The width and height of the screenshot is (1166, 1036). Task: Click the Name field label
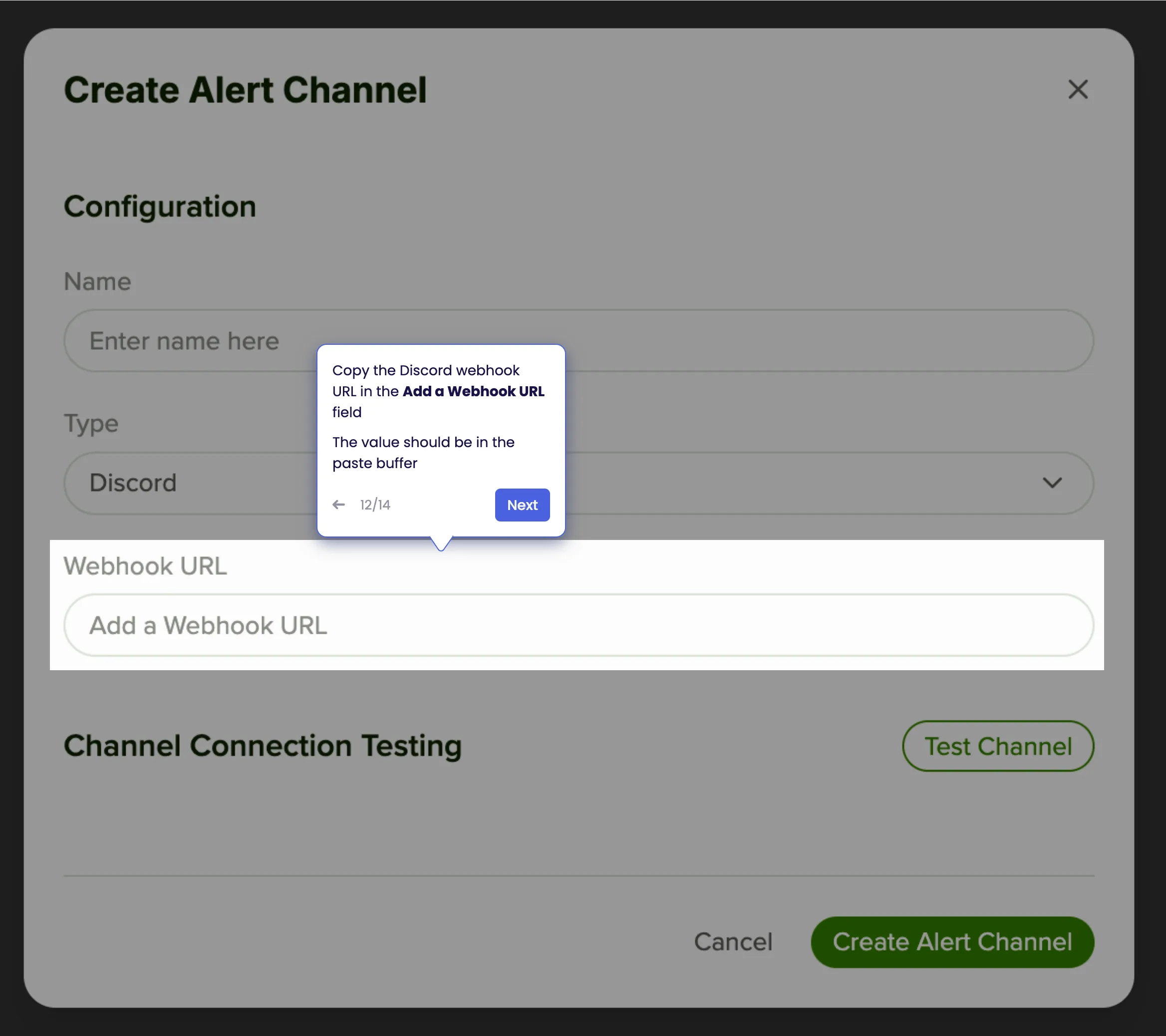[97, 281]
